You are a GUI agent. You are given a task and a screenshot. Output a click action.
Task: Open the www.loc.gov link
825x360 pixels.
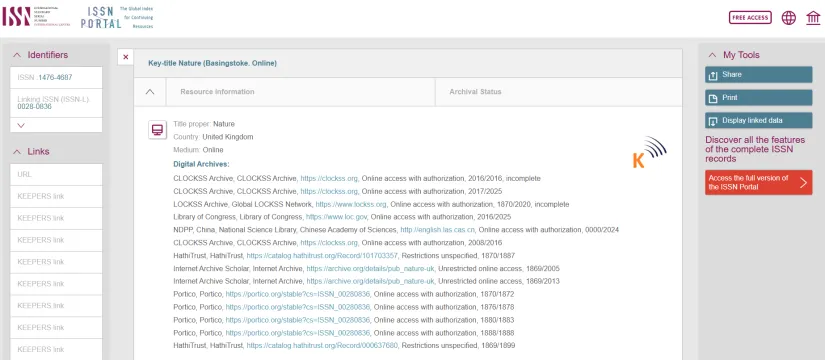337,217
